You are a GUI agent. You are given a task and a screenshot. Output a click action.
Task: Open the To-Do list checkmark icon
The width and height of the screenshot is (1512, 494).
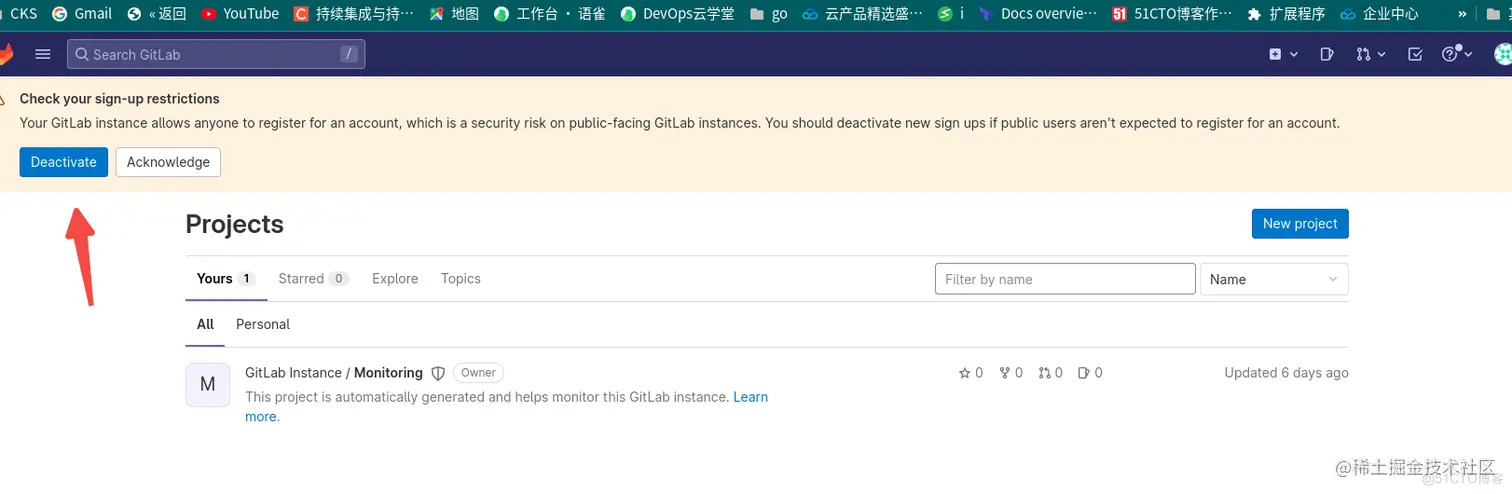pos(1415,54)
